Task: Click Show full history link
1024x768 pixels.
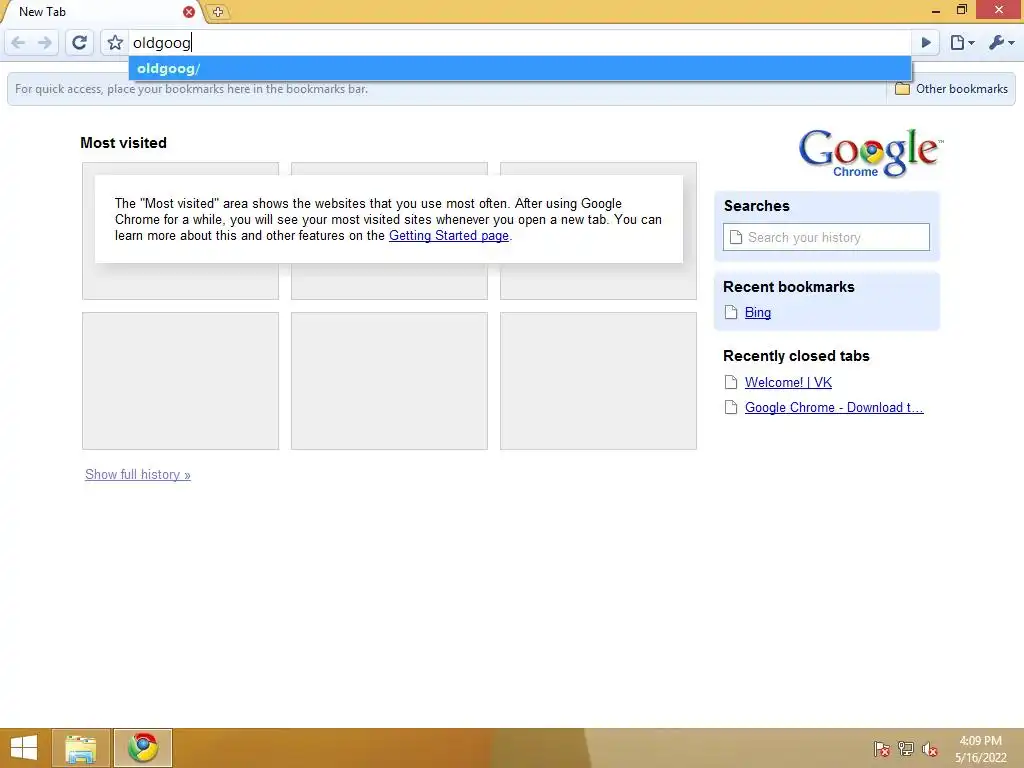Action: coord(138,475)
